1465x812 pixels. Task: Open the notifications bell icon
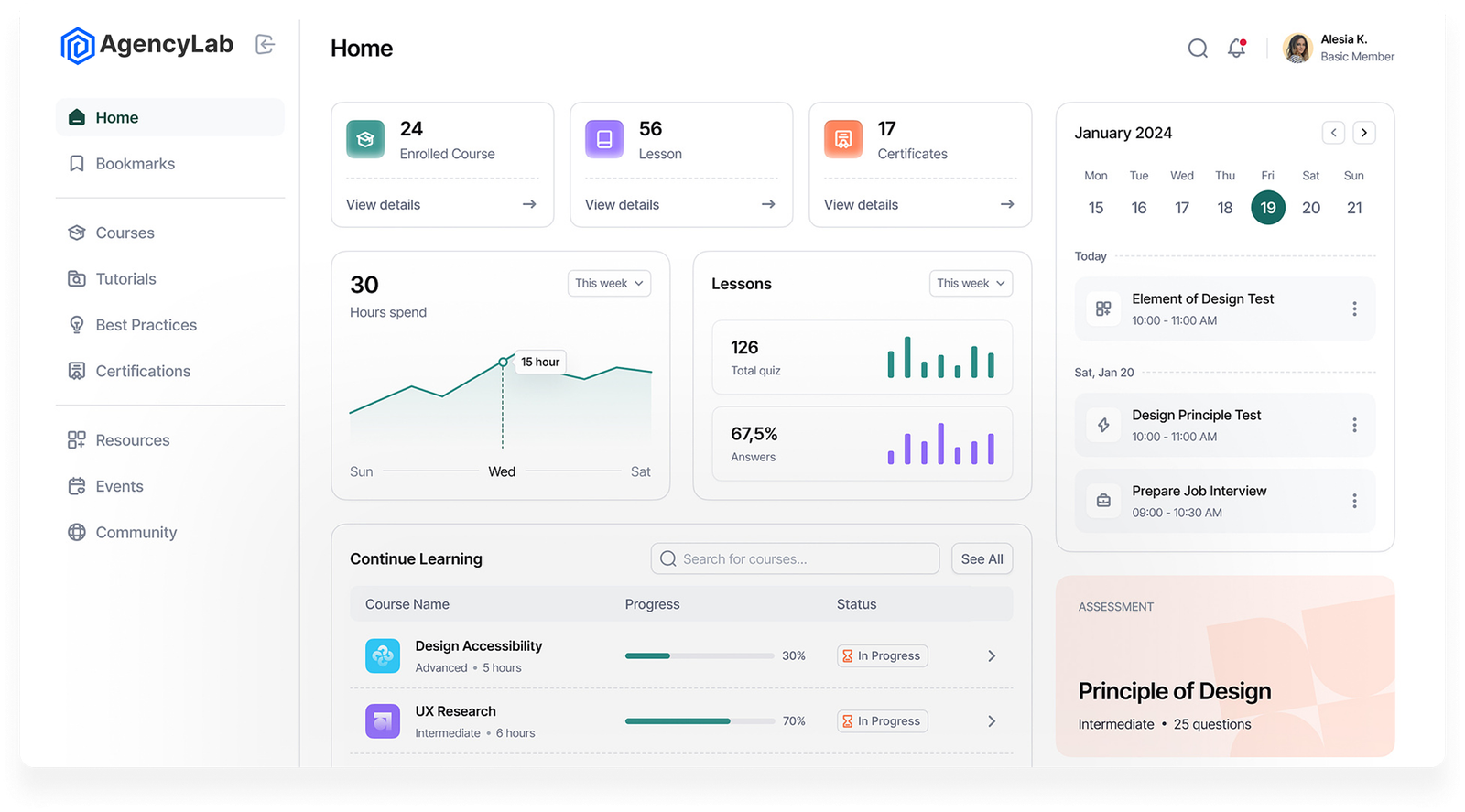coord(1236,49)
